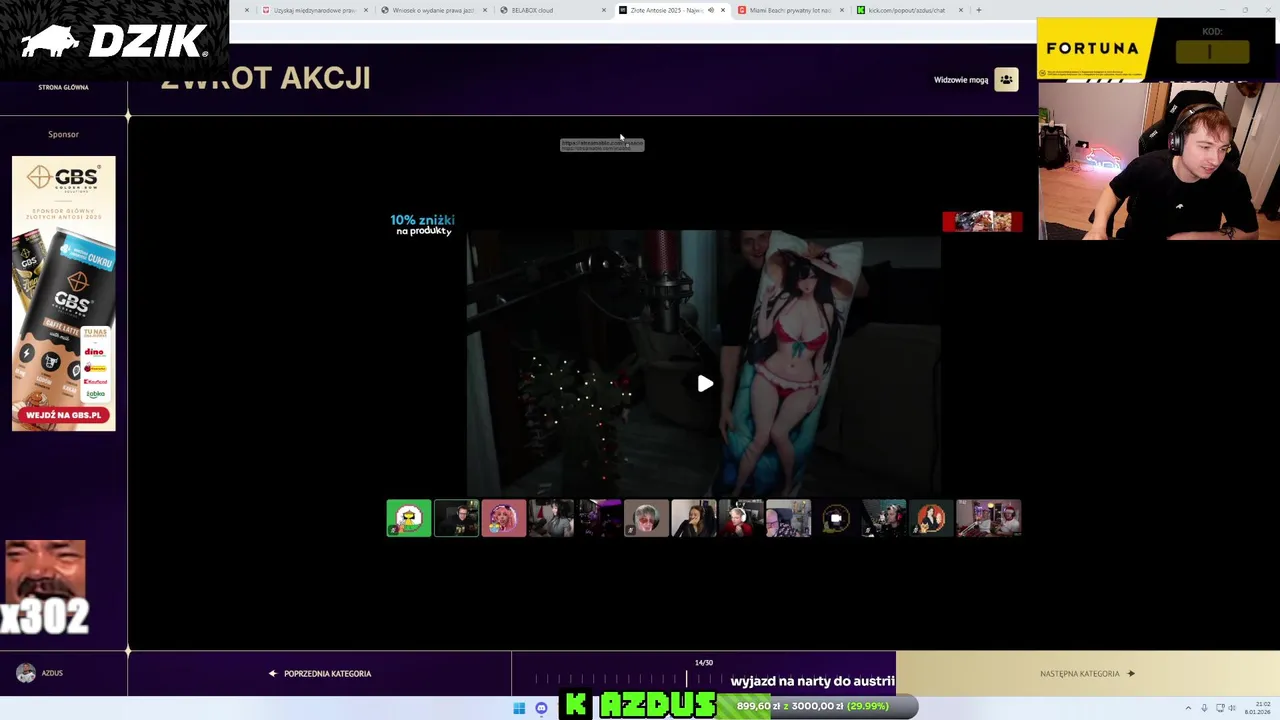Select the green cartoon avatar nominee thumbnail
Screen dimensions: 1280x720
(409, 518)
